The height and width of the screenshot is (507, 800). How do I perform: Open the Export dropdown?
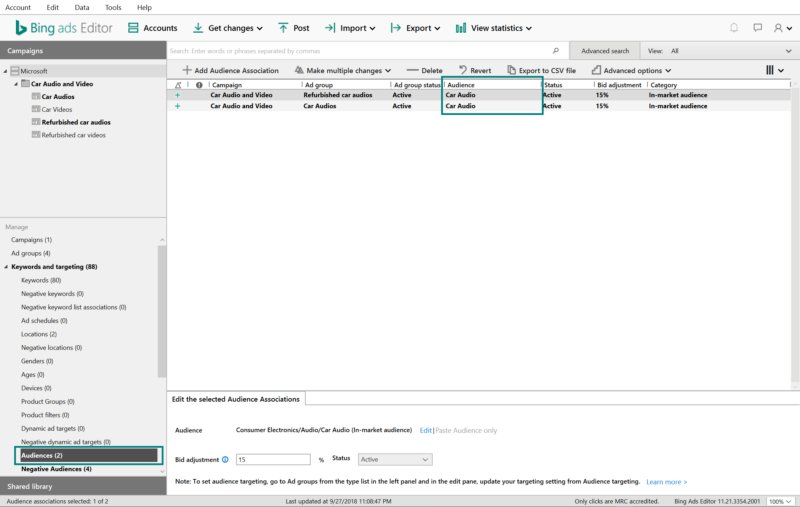pyautogui.click(x=415, y=28)
